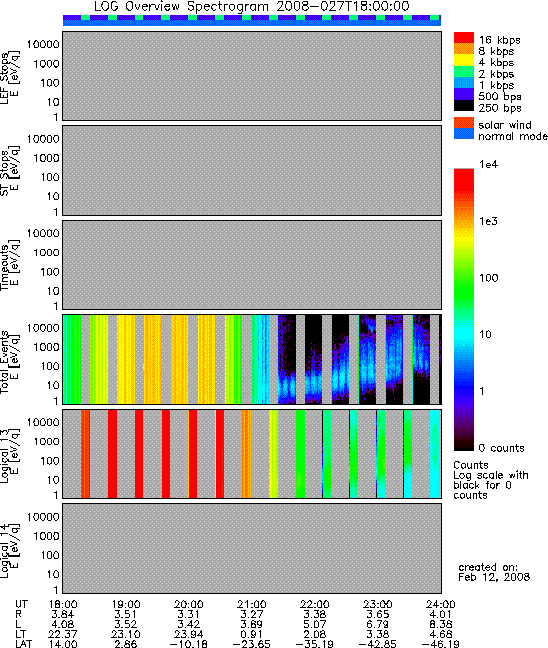Click the Timeouts panel
The height and width of the screenshot is (648, 548).
point(252,265)
